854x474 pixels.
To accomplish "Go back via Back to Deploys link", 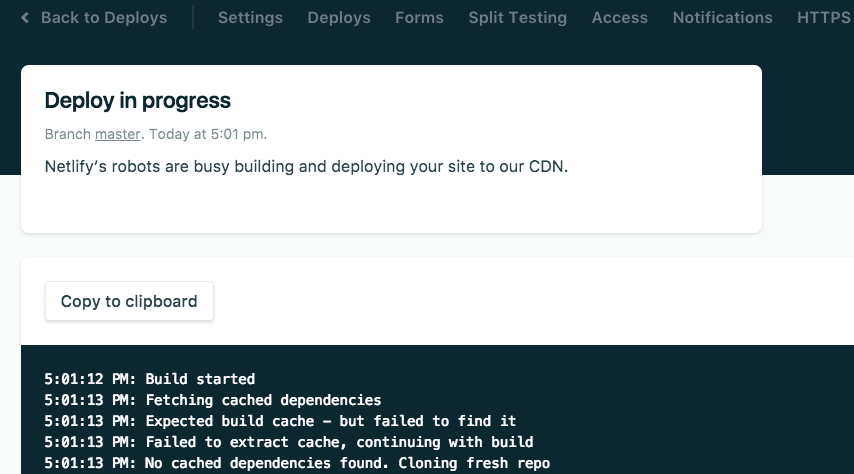I will pyautogui.click(x=103, y=18).
